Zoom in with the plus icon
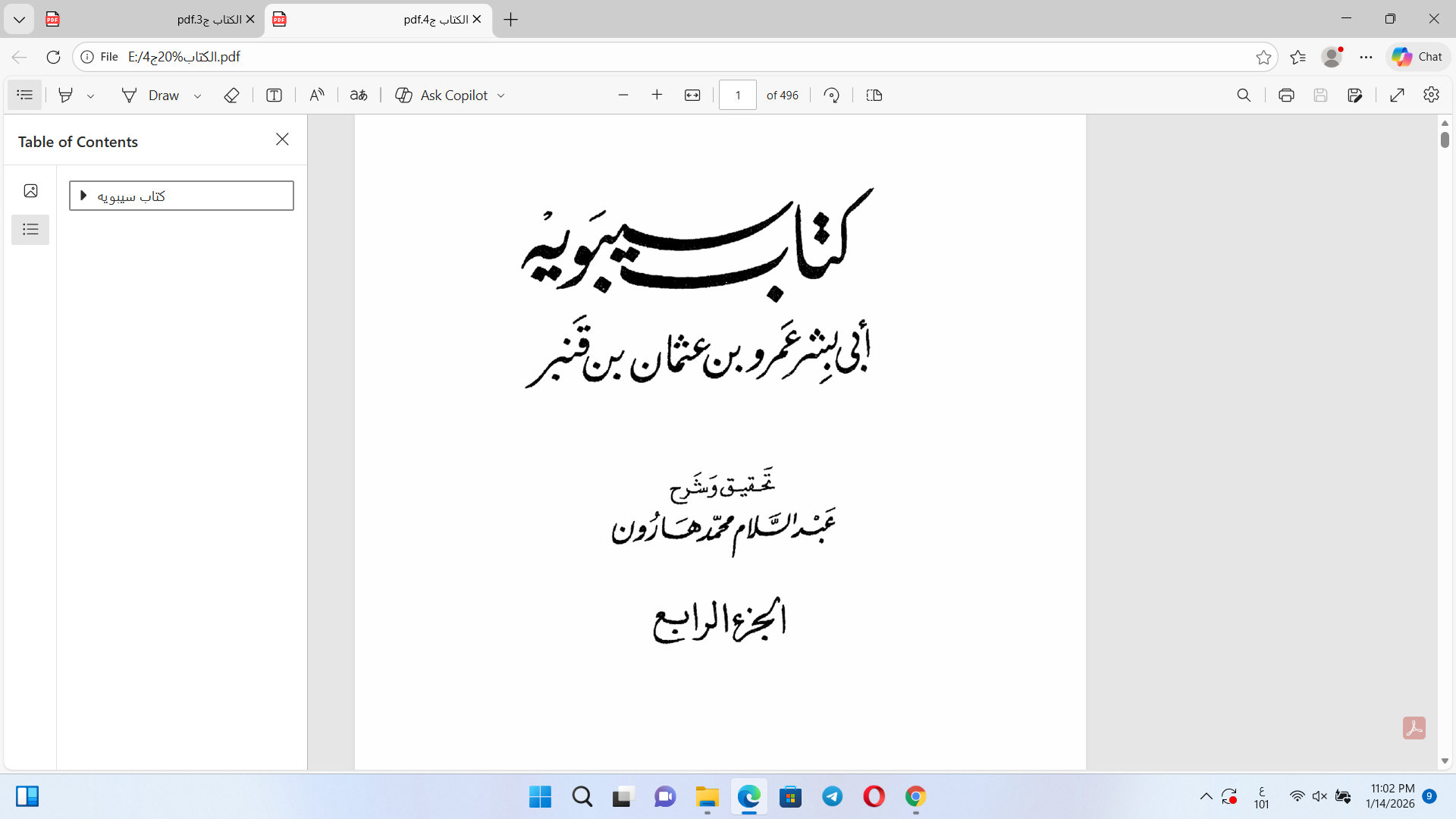The height and width of the screenshot is (819, 1456). click(x=657, y=95)
